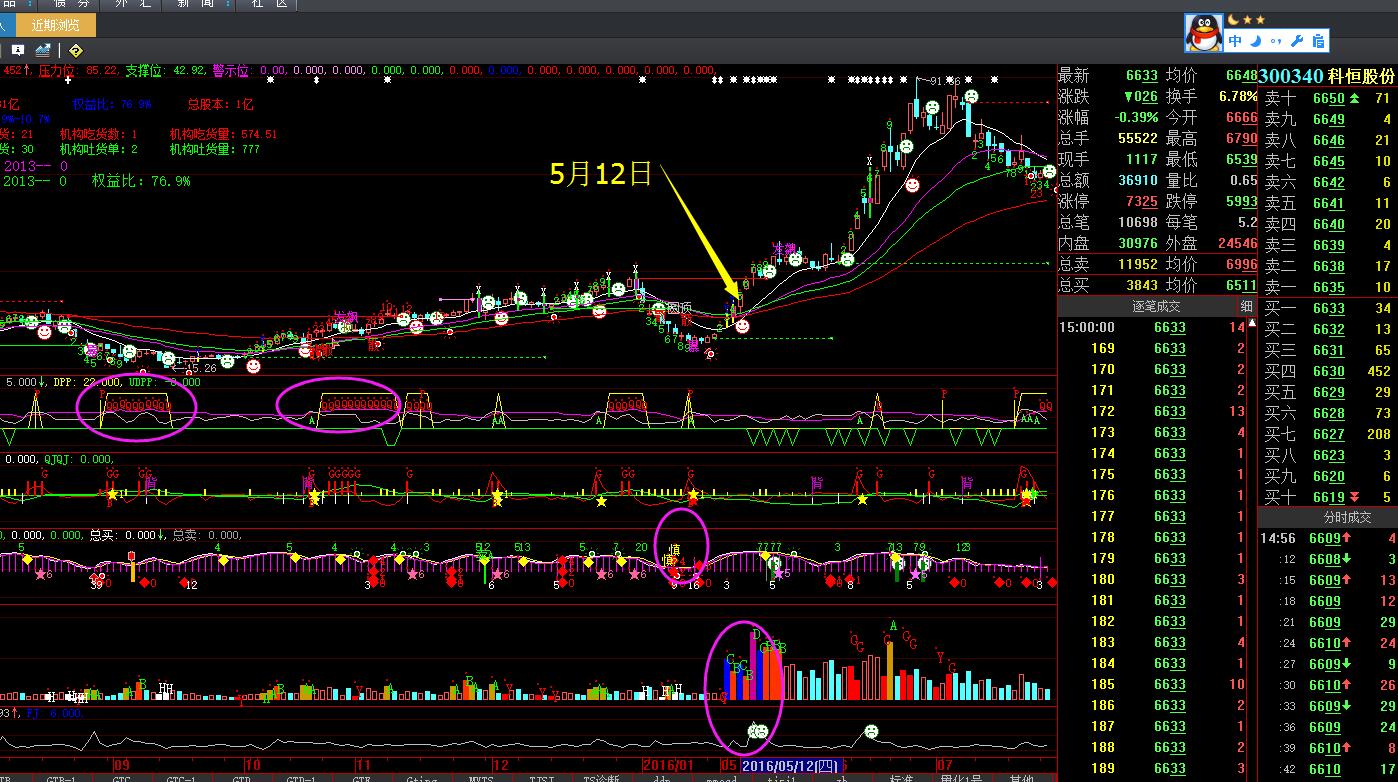Toggle the punctuation mode icon in input bar
This screenshot has height=782, width=1398.
[1276, 41]
